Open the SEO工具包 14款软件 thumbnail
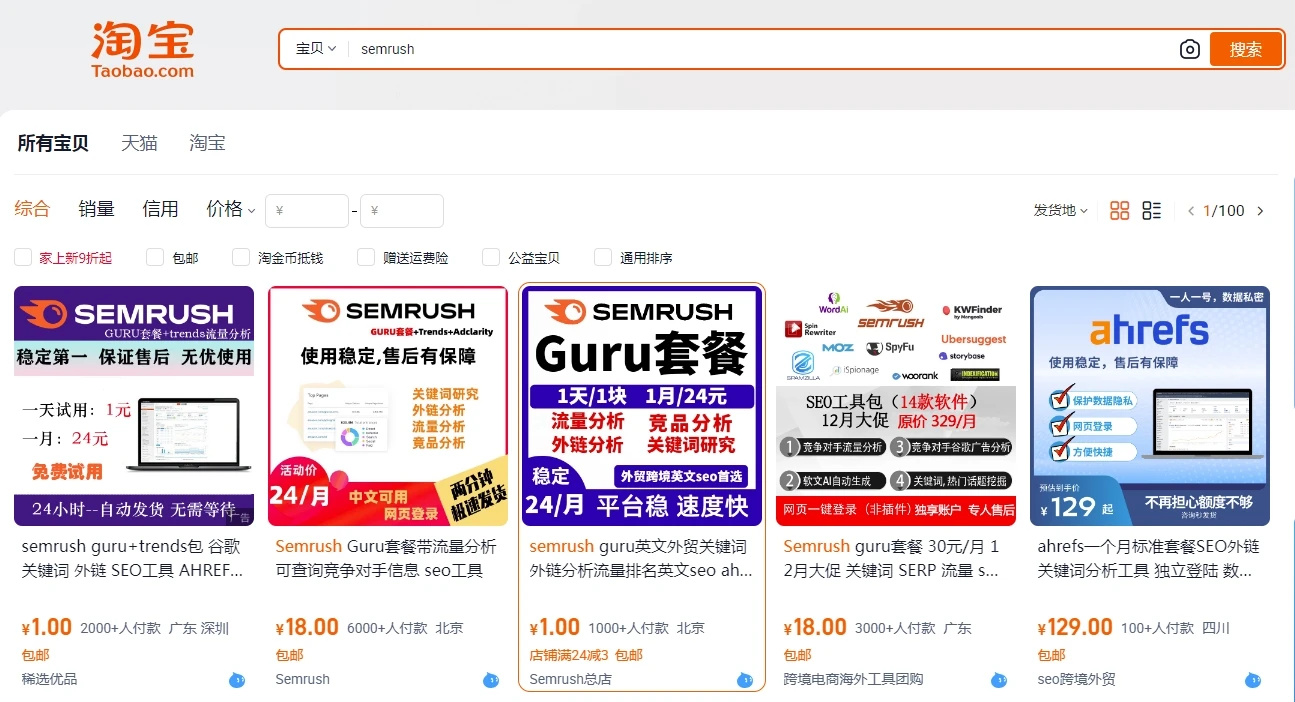 (x=896, y=406)
